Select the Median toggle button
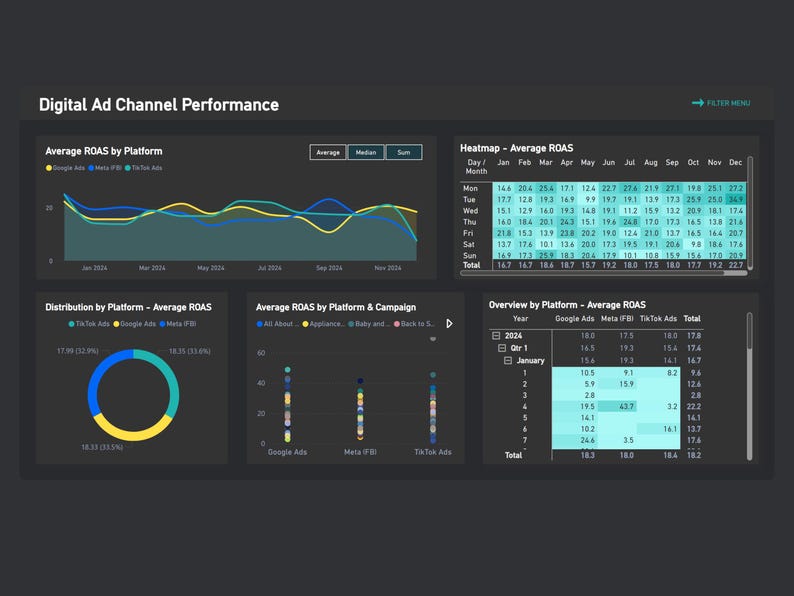 (x=366, y=152)
